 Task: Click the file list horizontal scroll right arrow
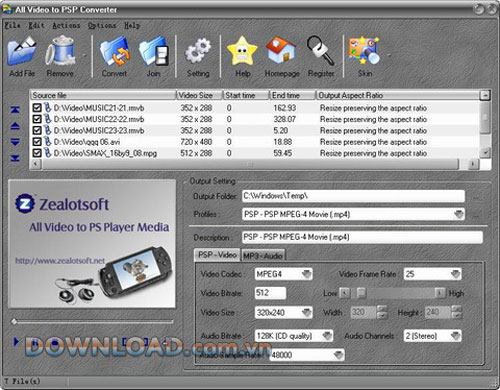pos(473,164)
